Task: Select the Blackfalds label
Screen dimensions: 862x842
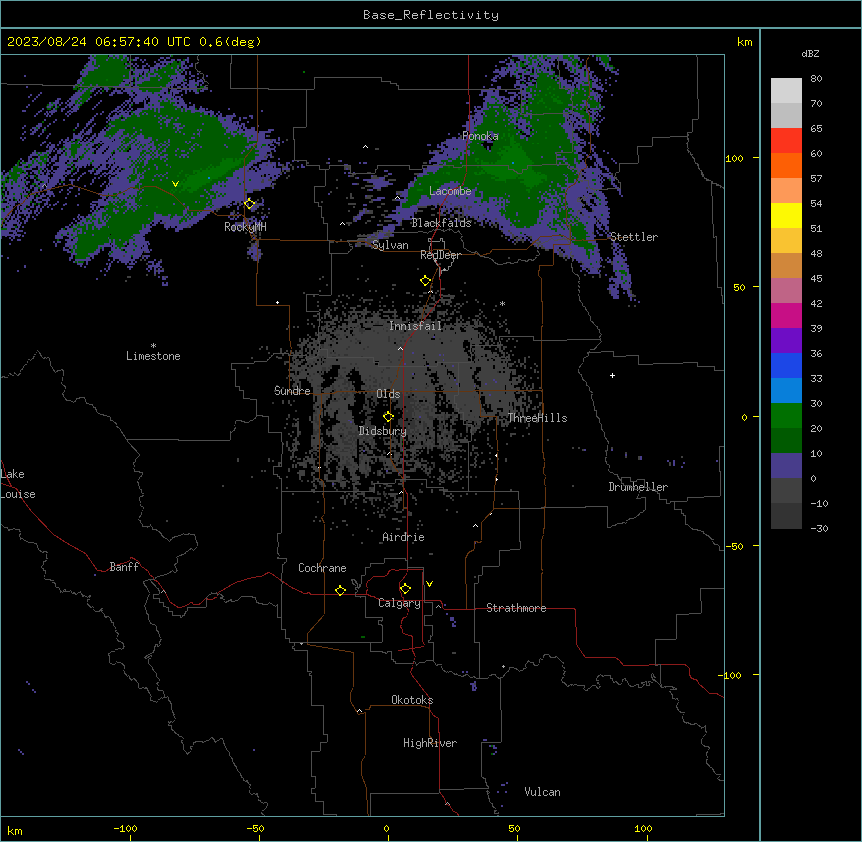Action: point(441,223)
